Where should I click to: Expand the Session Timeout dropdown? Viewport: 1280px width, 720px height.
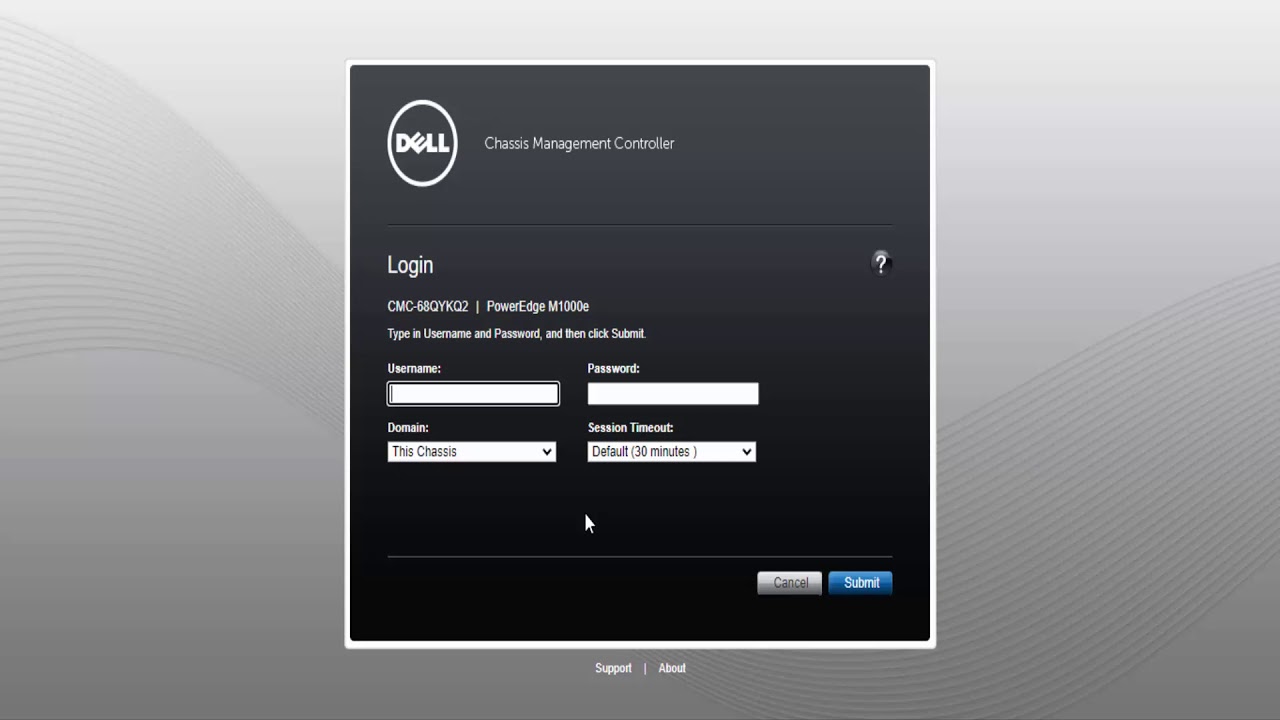tap(672, 452)
